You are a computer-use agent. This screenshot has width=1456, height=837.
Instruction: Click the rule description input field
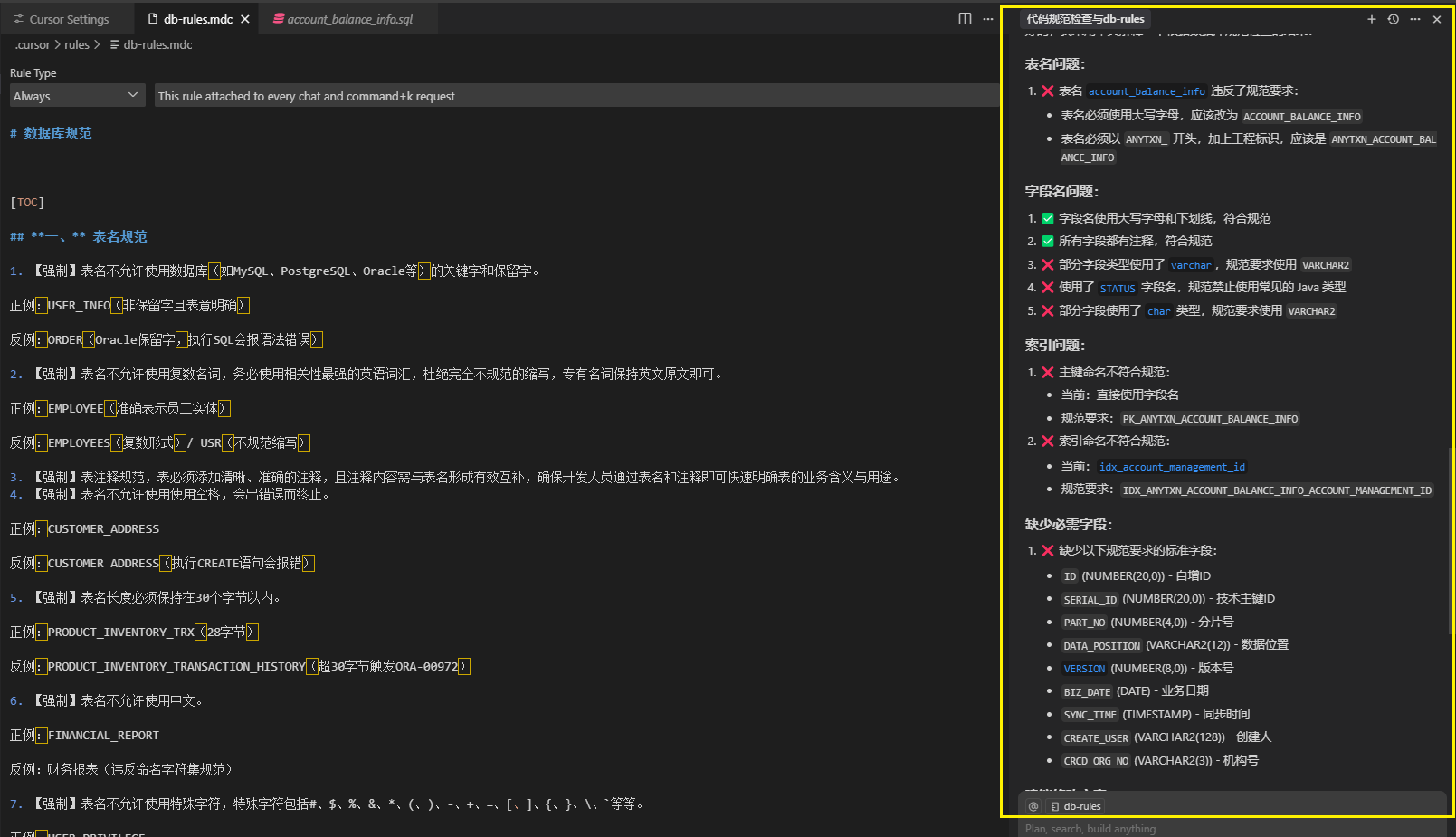576,96
